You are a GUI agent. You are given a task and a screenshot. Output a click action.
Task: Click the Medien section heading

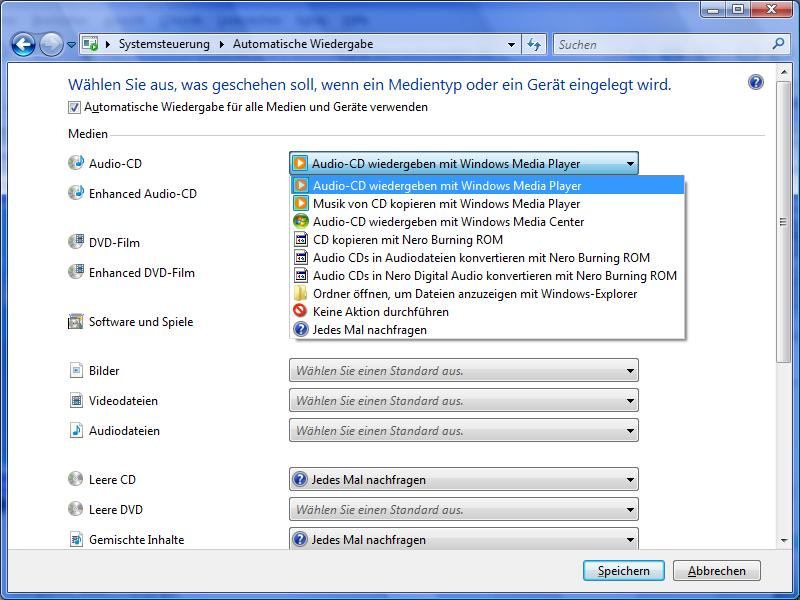88,134
